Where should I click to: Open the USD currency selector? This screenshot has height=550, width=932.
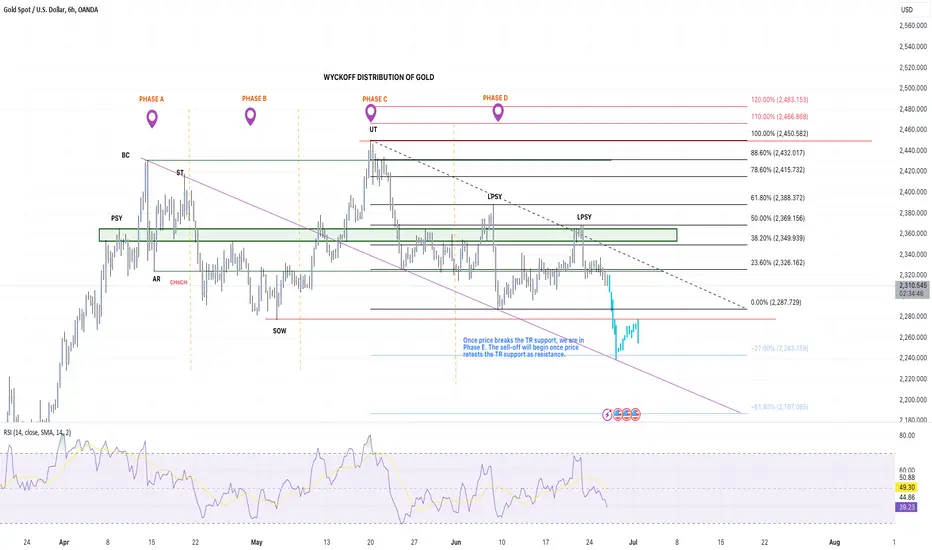907,10
